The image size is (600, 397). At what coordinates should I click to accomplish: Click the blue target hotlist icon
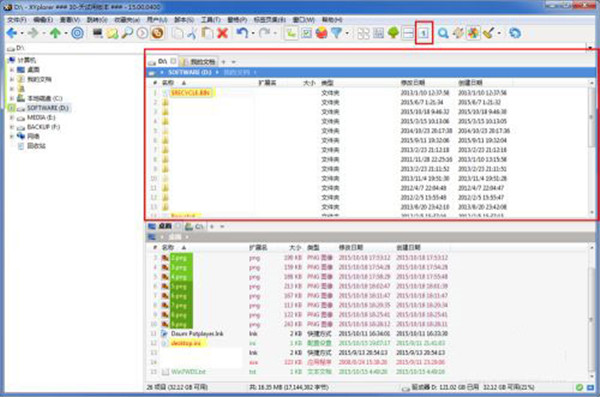(78, 33)
